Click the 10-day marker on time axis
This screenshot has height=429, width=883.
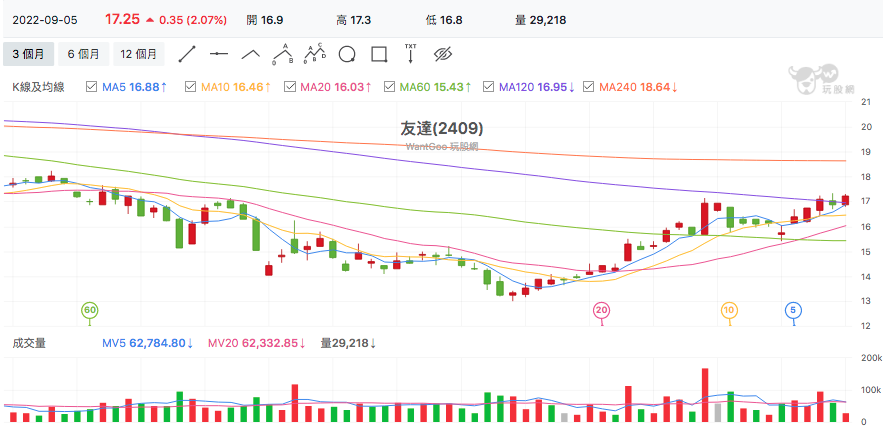[729, 310]
